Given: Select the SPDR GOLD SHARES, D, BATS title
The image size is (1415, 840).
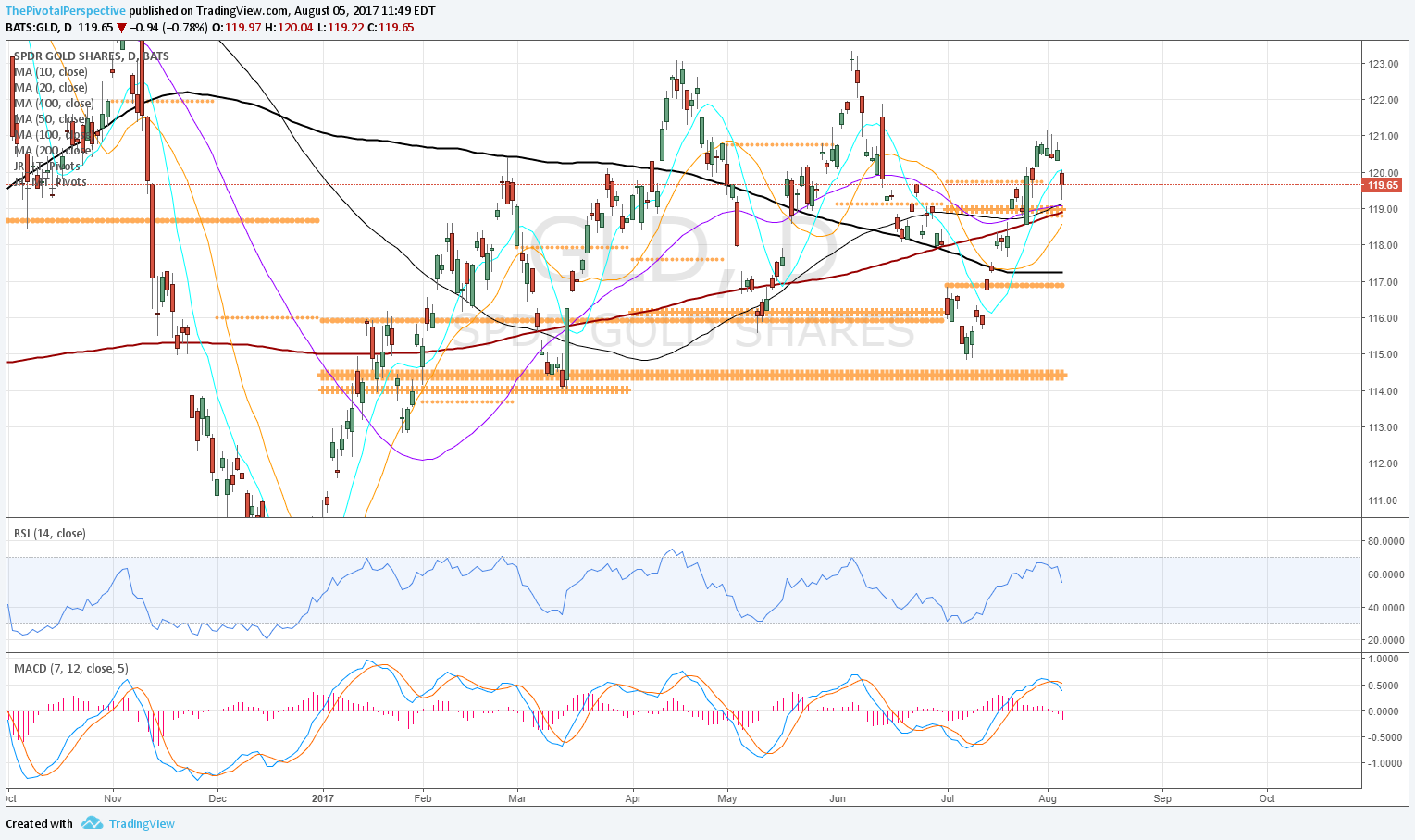Looking at the screenshot, I should [92, 56].
